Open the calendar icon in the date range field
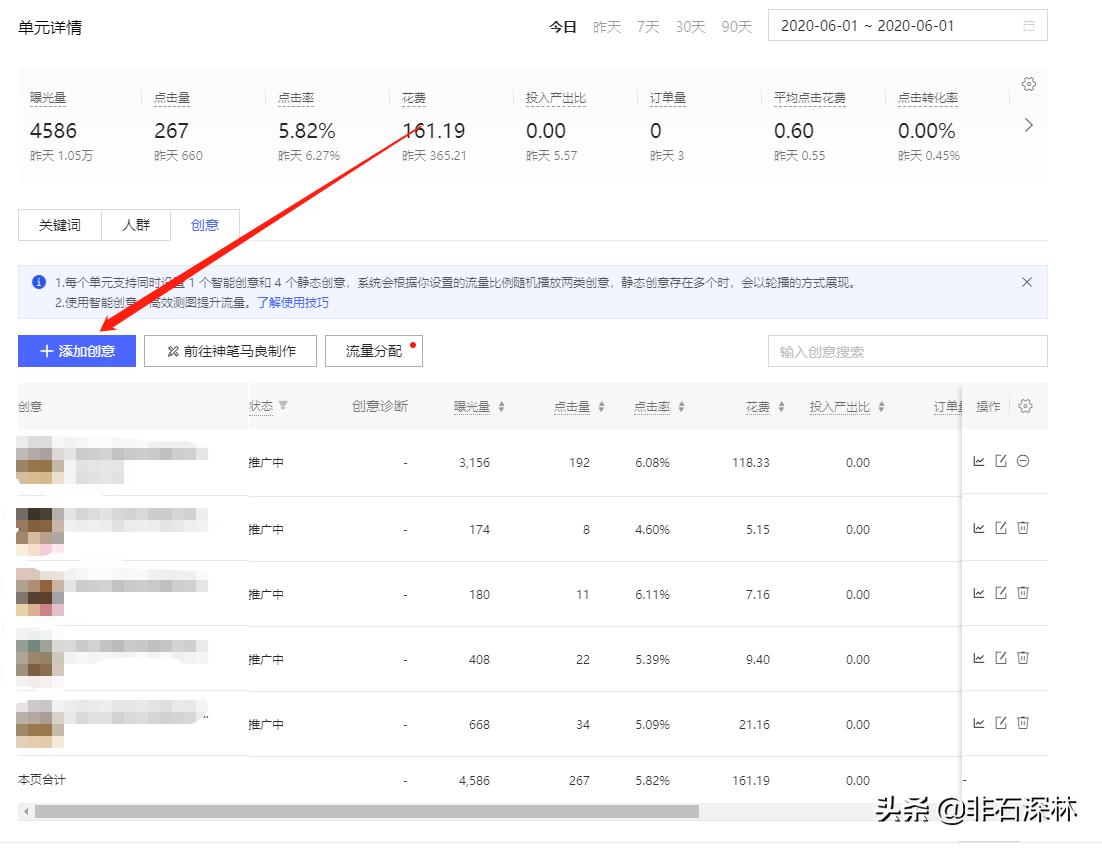Screen dimensions: 1102x848 coord(1029,26)
